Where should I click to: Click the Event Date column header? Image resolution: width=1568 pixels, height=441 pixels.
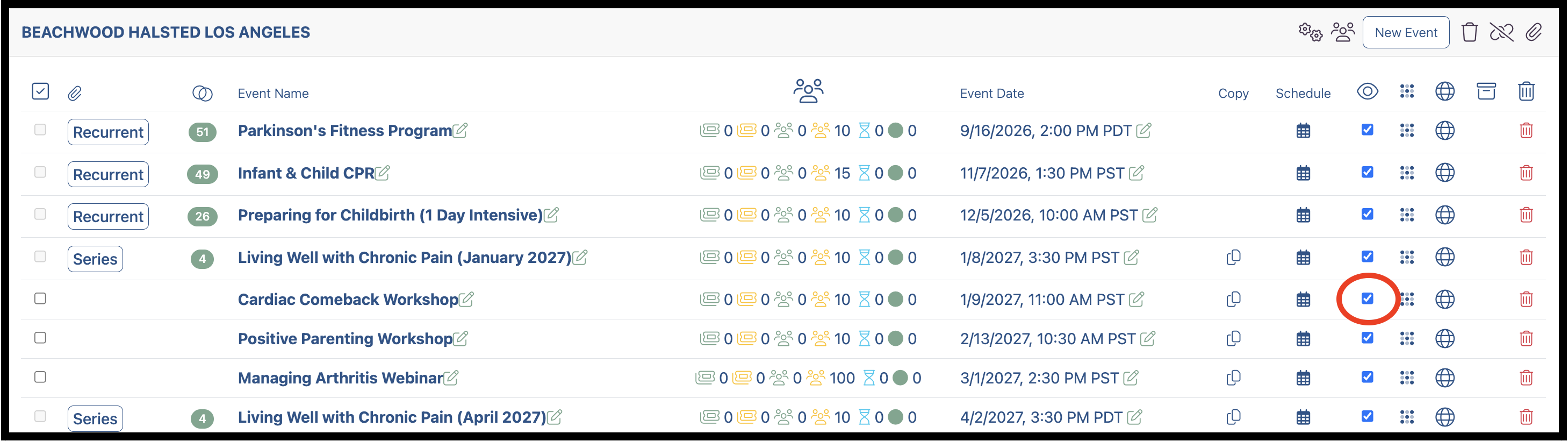[991, 93]
